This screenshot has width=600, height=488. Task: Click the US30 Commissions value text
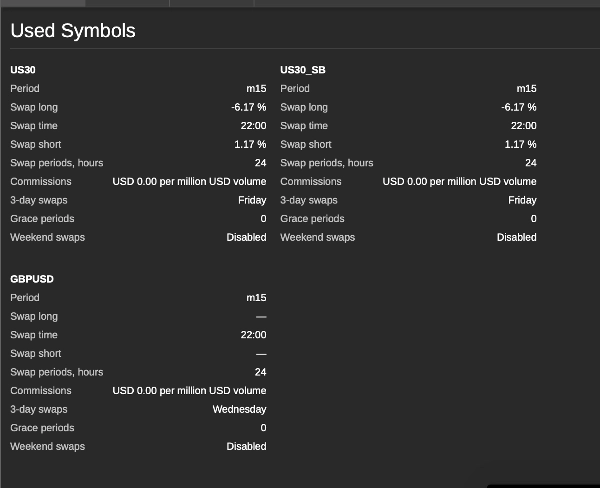[189, 181]
